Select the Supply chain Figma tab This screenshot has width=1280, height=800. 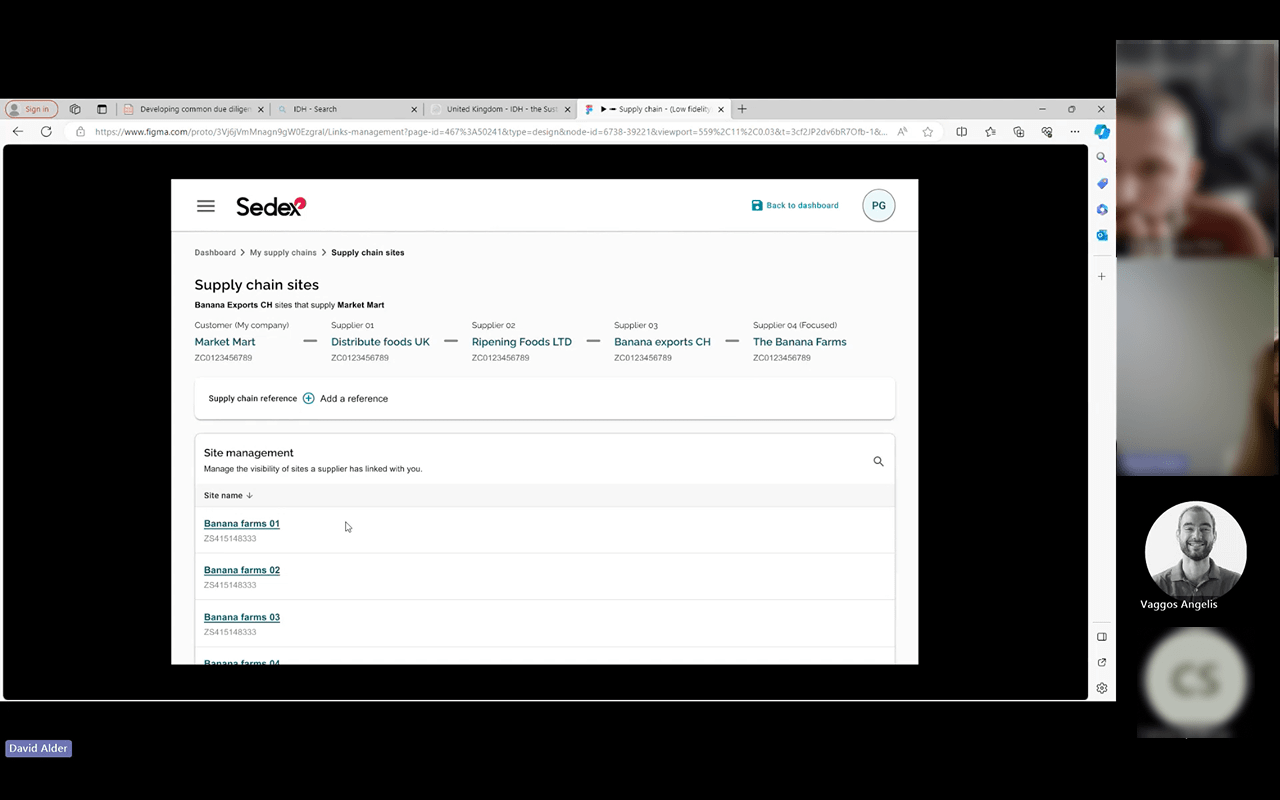point(653,109)
